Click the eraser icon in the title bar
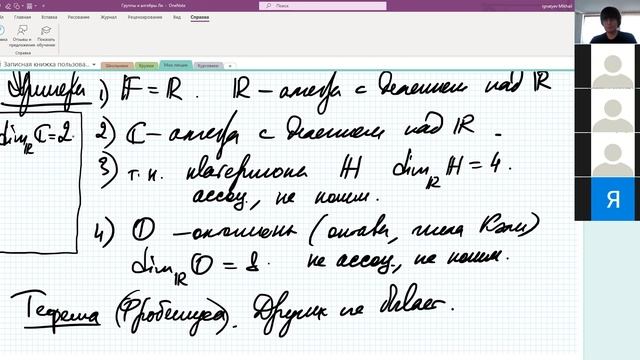640x360 pixels. [x=7, y=6]
